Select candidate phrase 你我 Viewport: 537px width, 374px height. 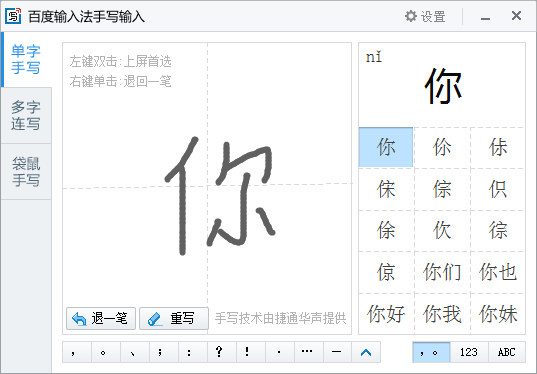tap(442, 314)
